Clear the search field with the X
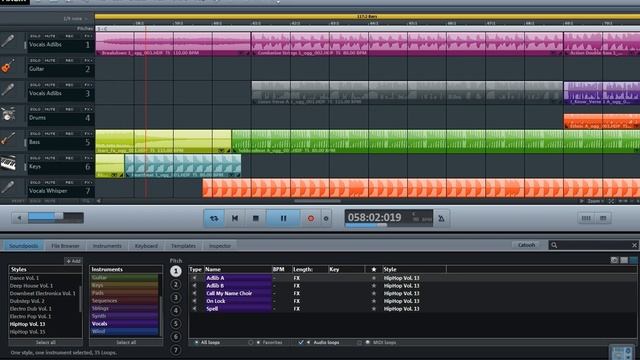The image size is (640, 360). (634, 245)
